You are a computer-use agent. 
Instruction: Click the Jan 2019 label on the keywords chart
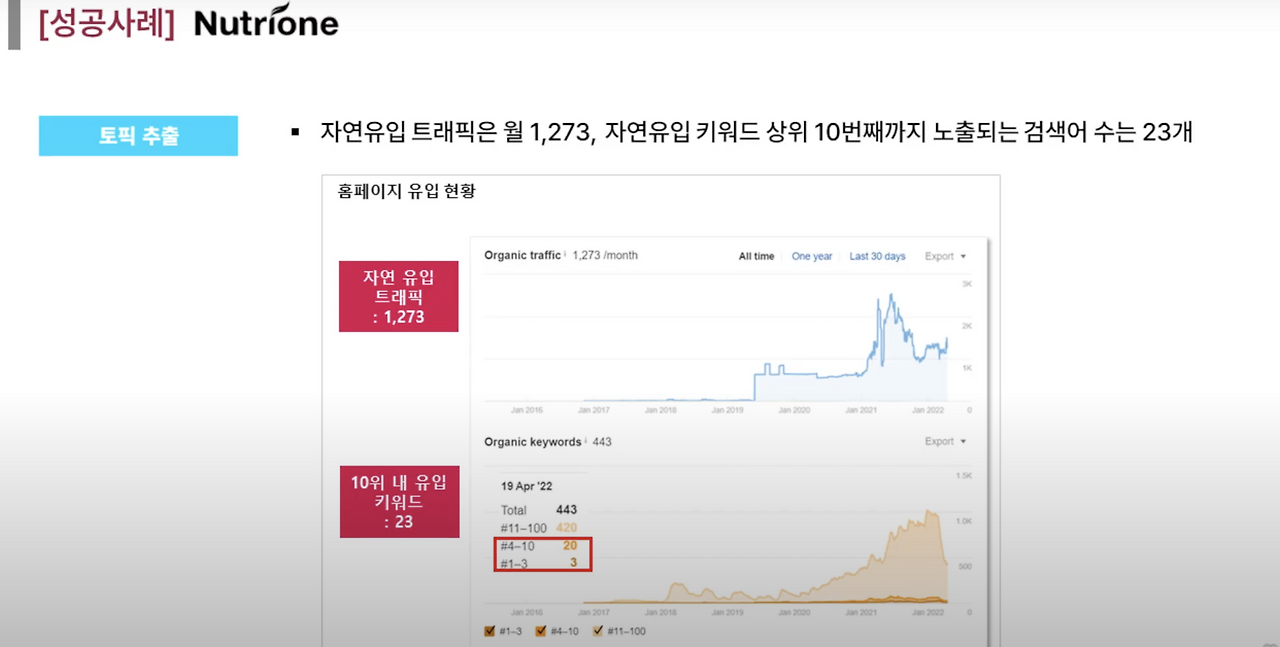pyautogui.click(x=727, y=612)
